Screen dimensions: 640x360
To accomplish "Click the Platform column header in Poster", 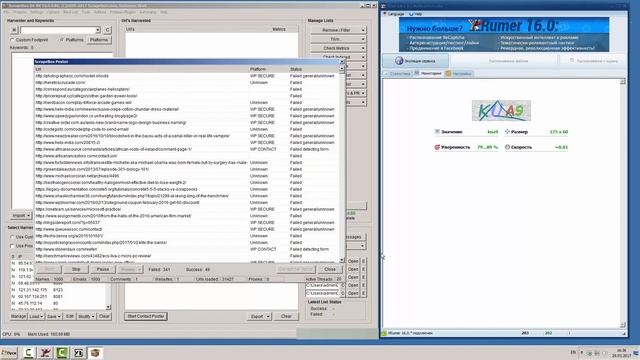I will [x=268, y=69].
